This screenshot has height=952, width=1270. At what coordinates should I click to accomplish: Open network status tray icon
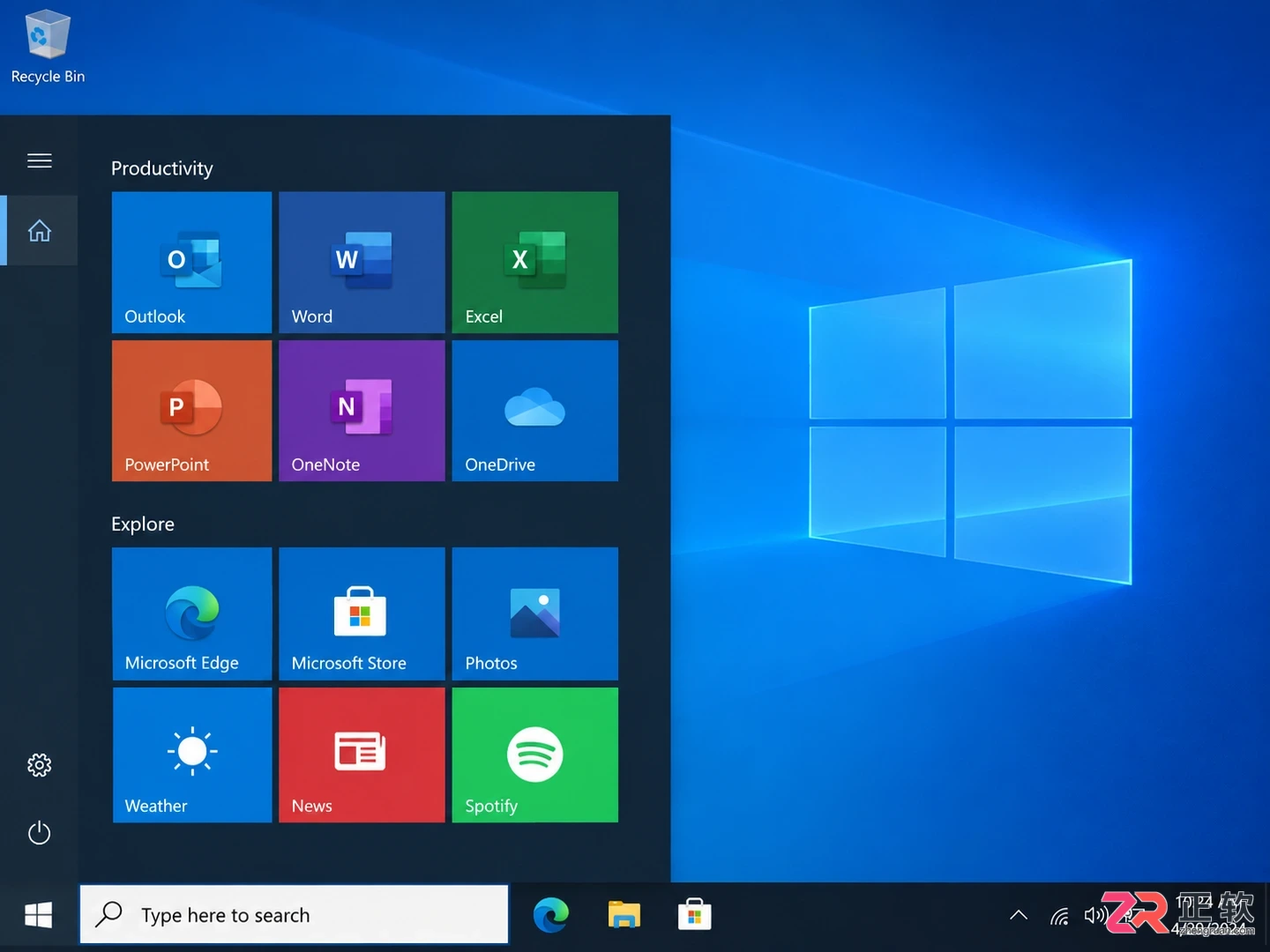coord(1059,916)
